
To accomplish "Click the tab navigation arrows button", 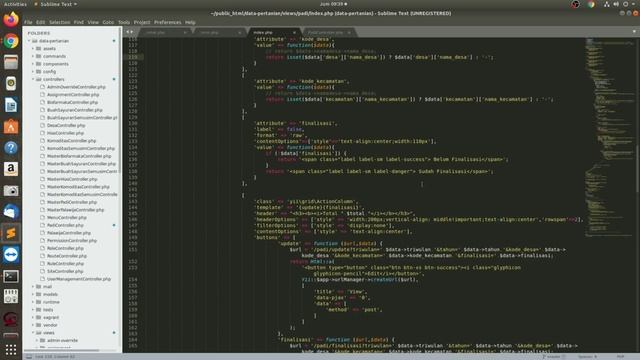I will [x=129, y=32].
